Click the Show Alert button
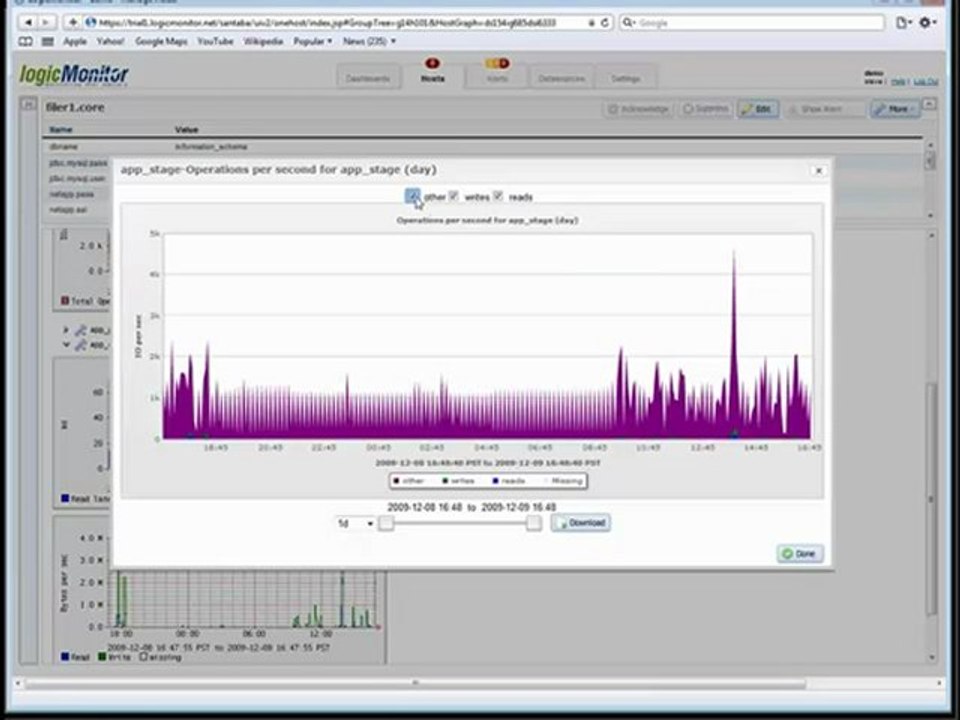The width and height of the screenshot is (960, 720). (824, 109)
